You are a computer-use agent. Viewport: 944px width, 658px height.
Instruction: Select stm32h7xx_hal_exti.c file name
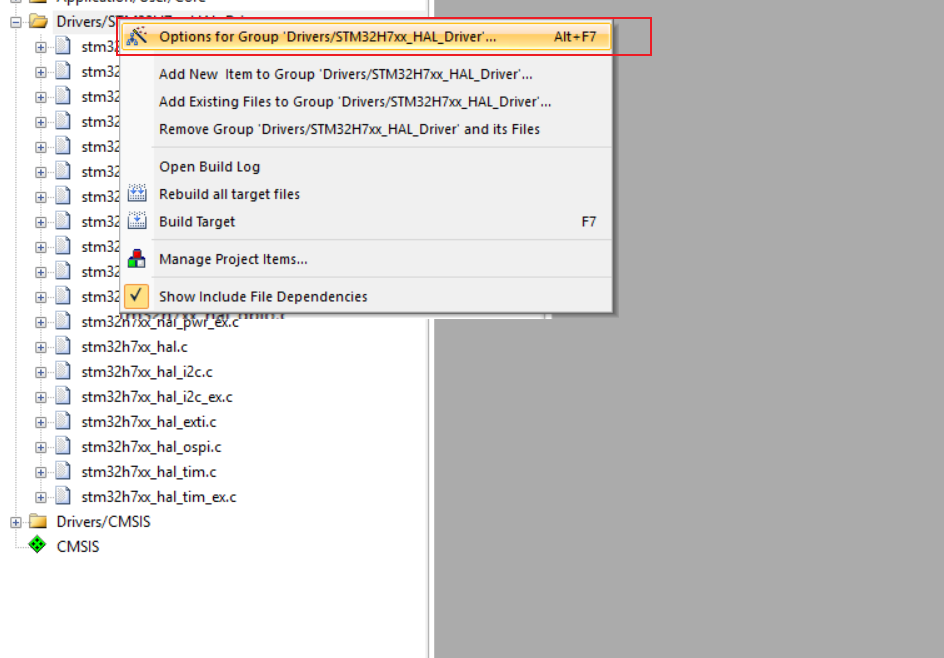pos(149,422)
